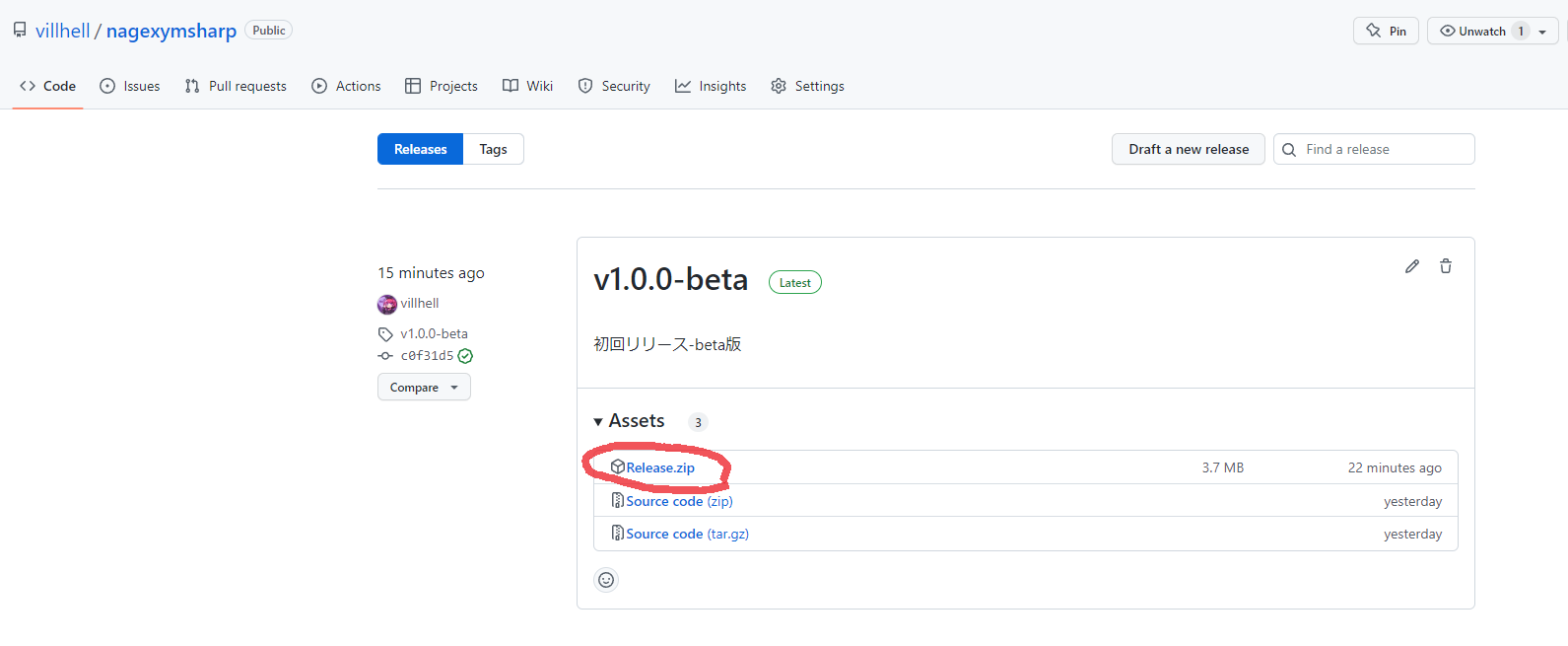Focus the Find a release search field

(x=1374, y=149)
